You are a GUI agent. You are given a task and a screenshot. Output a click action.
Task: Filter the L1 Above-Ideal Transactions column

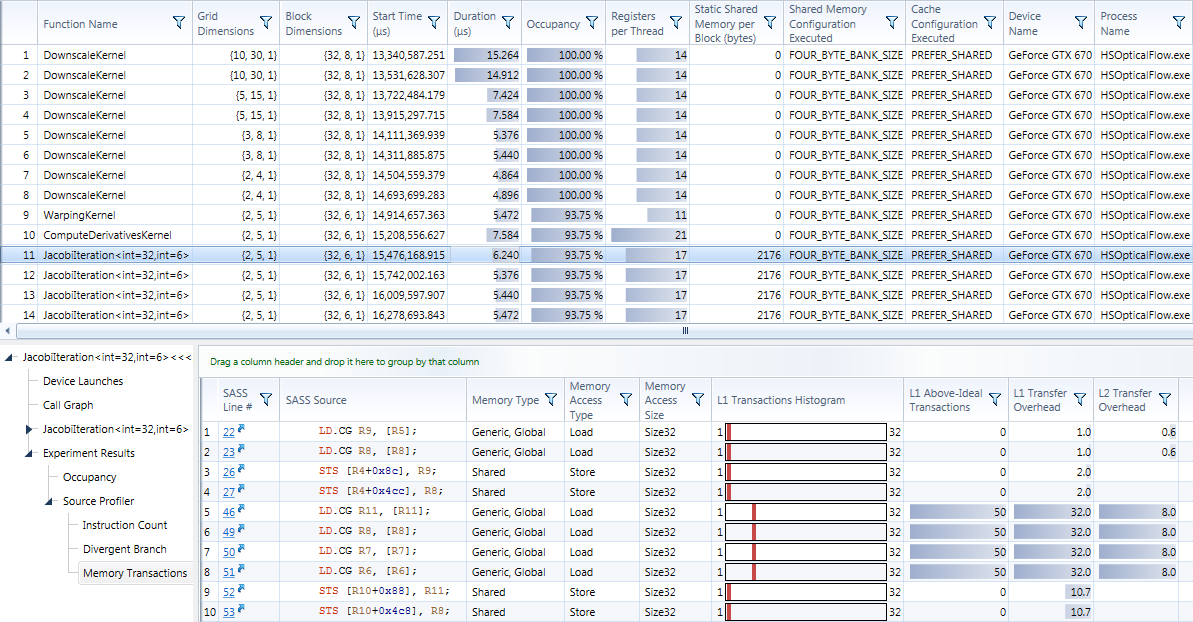[x=995, y=400]
